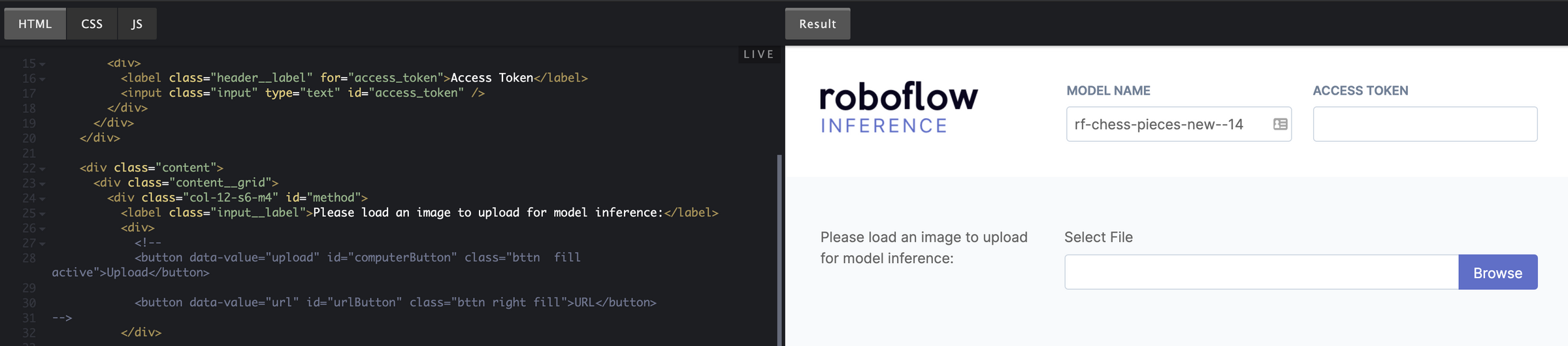Click the Select File text box
The image size is (1568, 346).
(1262, 272)
